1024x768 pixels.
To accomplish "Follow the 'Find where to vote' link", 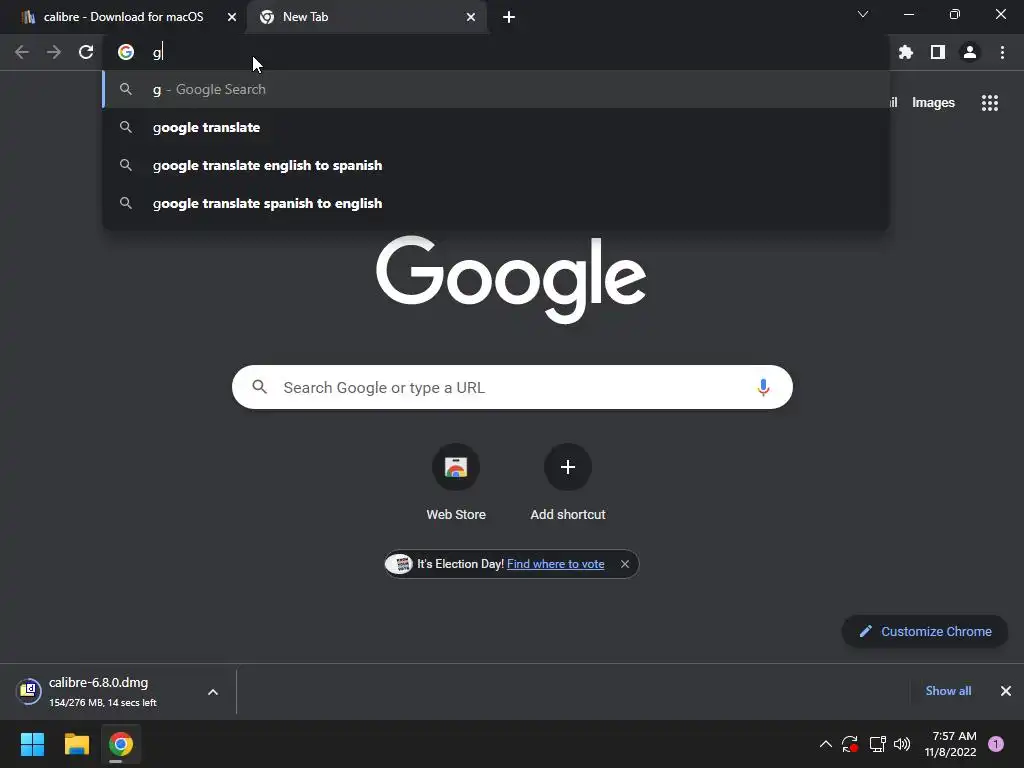I will coord(556,564).
